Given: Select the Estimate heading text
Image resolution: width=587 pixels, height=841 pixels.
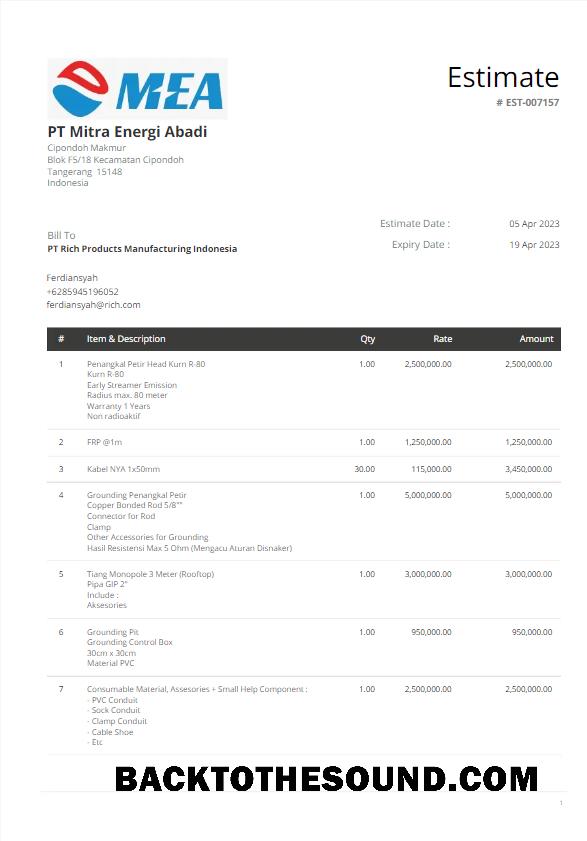Looking at the screenshot, I should (503, 77).
